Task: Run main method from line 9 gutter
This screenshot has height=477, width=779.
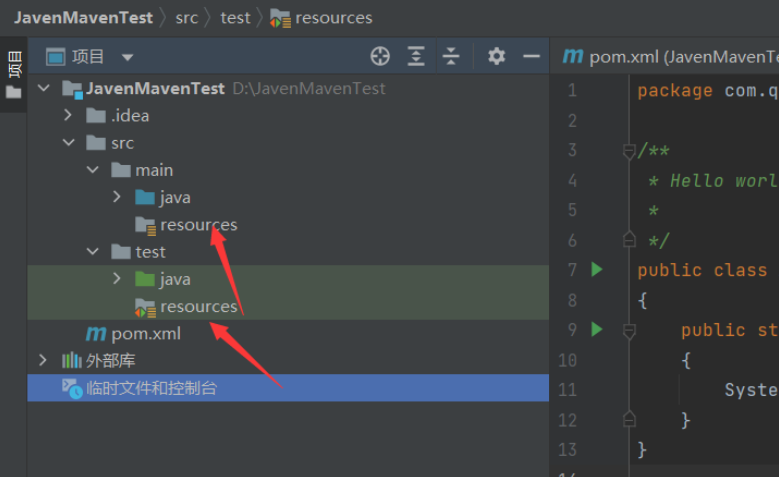Action: click(x=597, y=329)
